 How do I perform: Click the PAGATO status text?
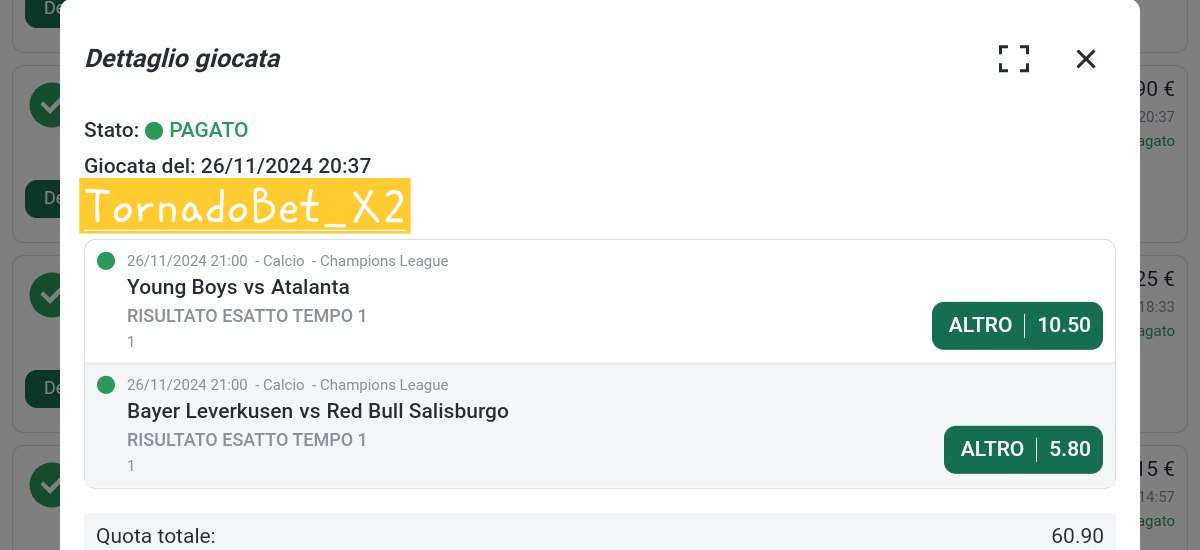208,130
